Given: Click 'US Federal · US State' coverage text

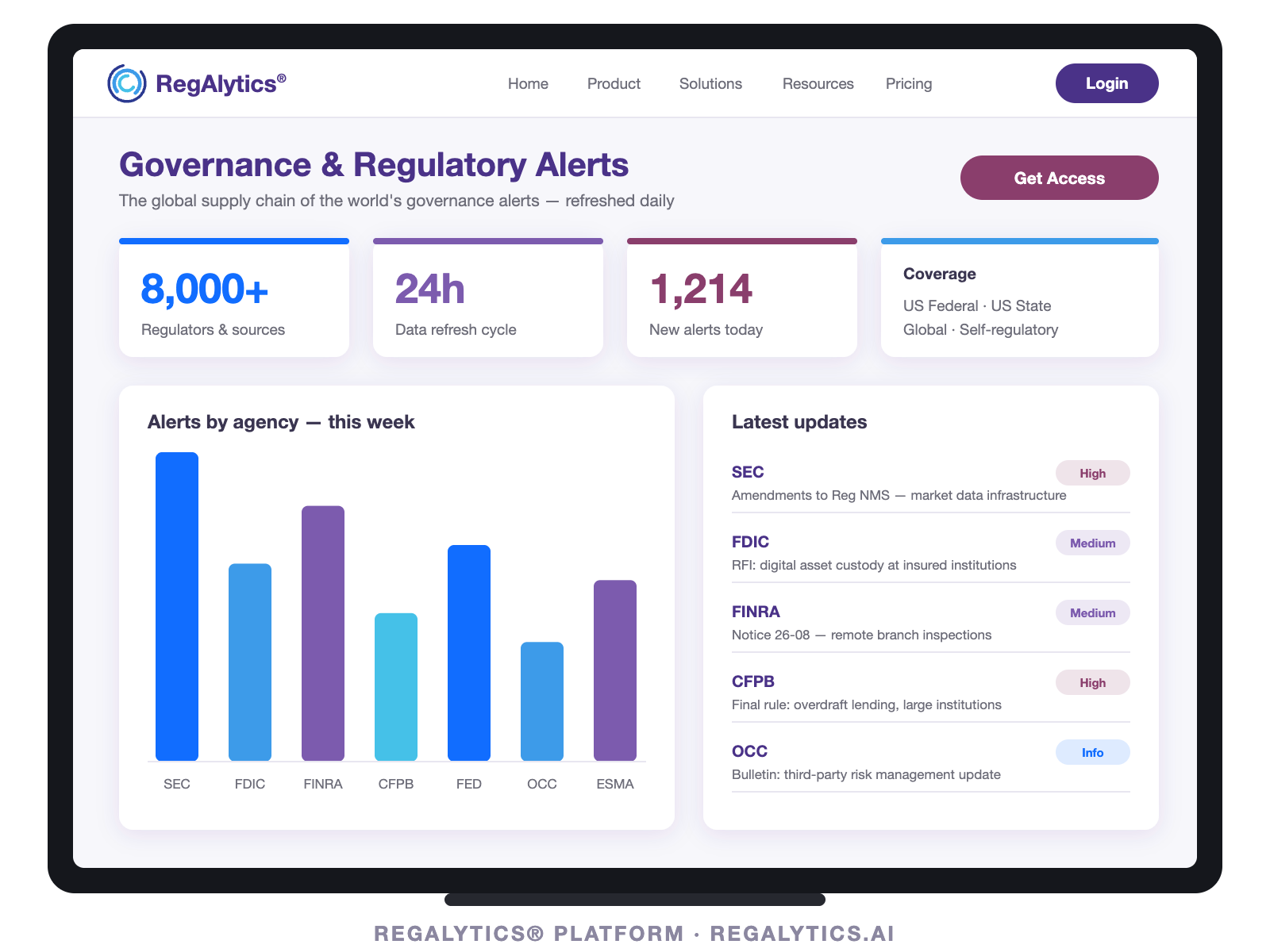Looking at the screenshot, I should [x=977, y=305].
